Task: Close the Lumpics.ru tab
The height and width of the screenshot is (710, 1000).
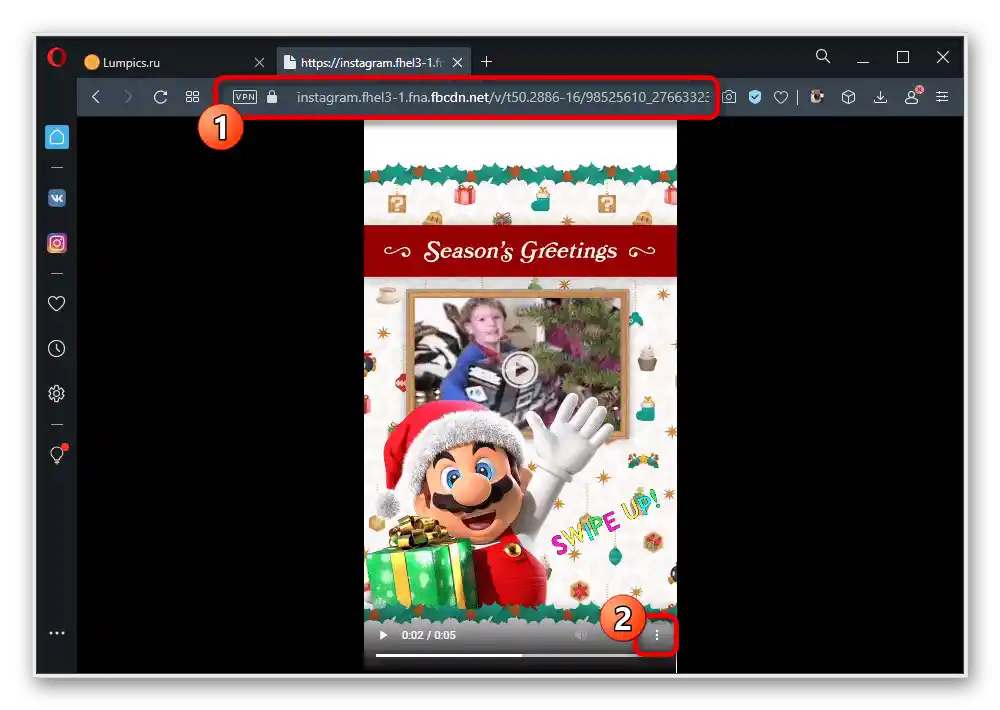Action: tap(259, 63)
